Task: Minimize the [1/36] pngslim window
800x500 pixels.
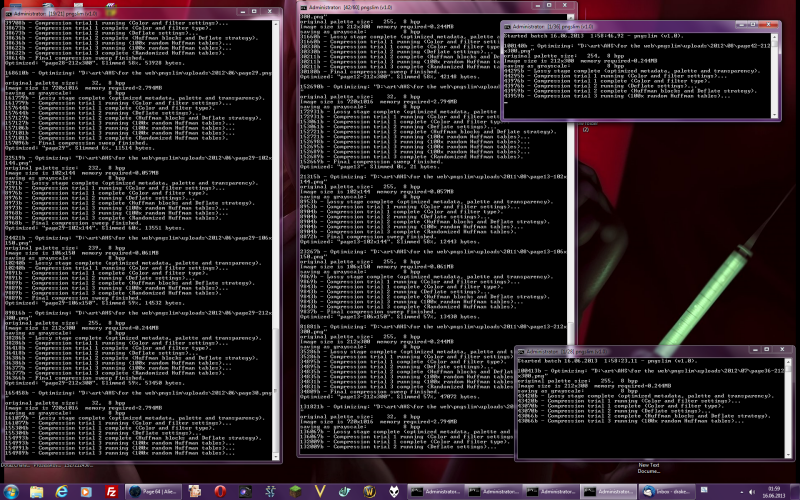Action: (x=741, y=24)
